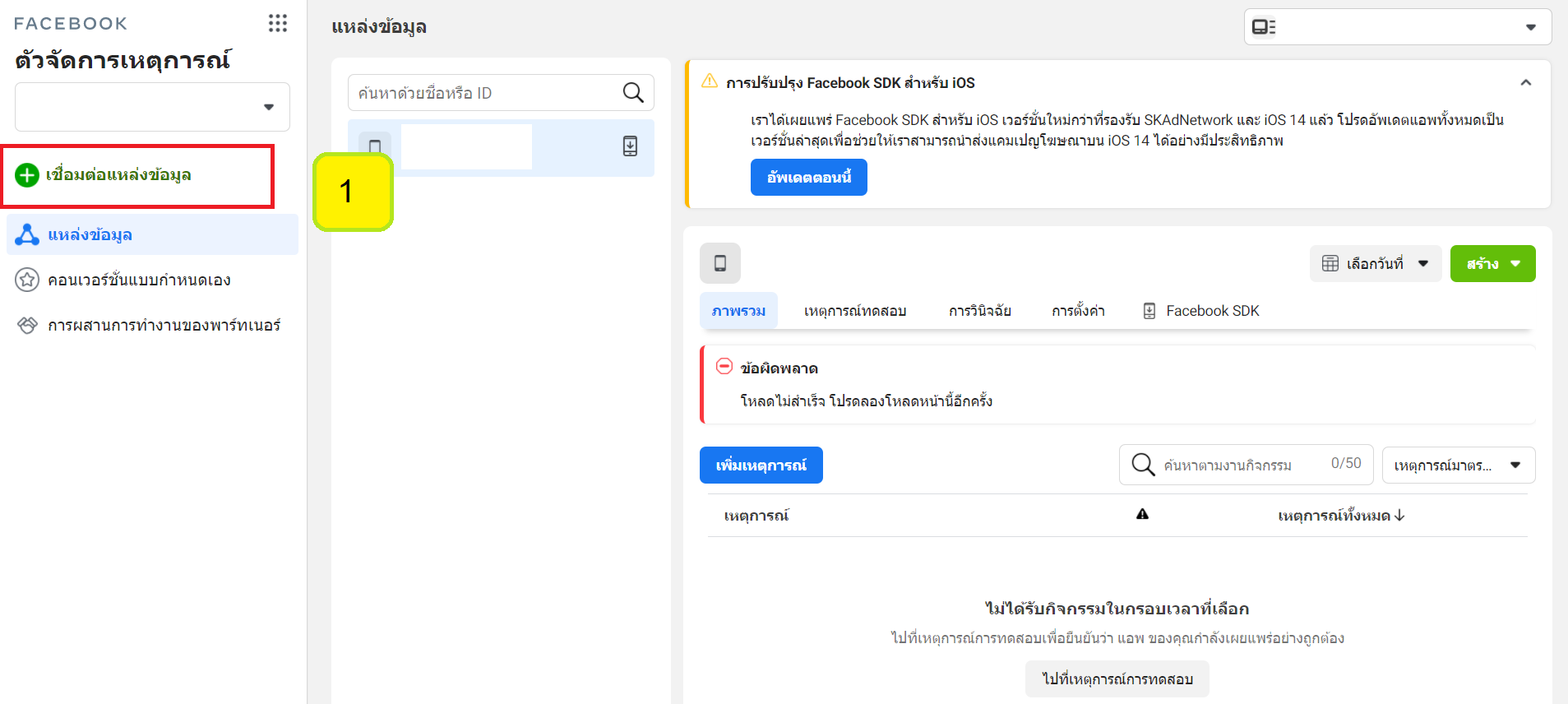Click the เหตุการณ์ทั้งหมด column header
Viewport: 1568px width, 704px height.
1334,516
